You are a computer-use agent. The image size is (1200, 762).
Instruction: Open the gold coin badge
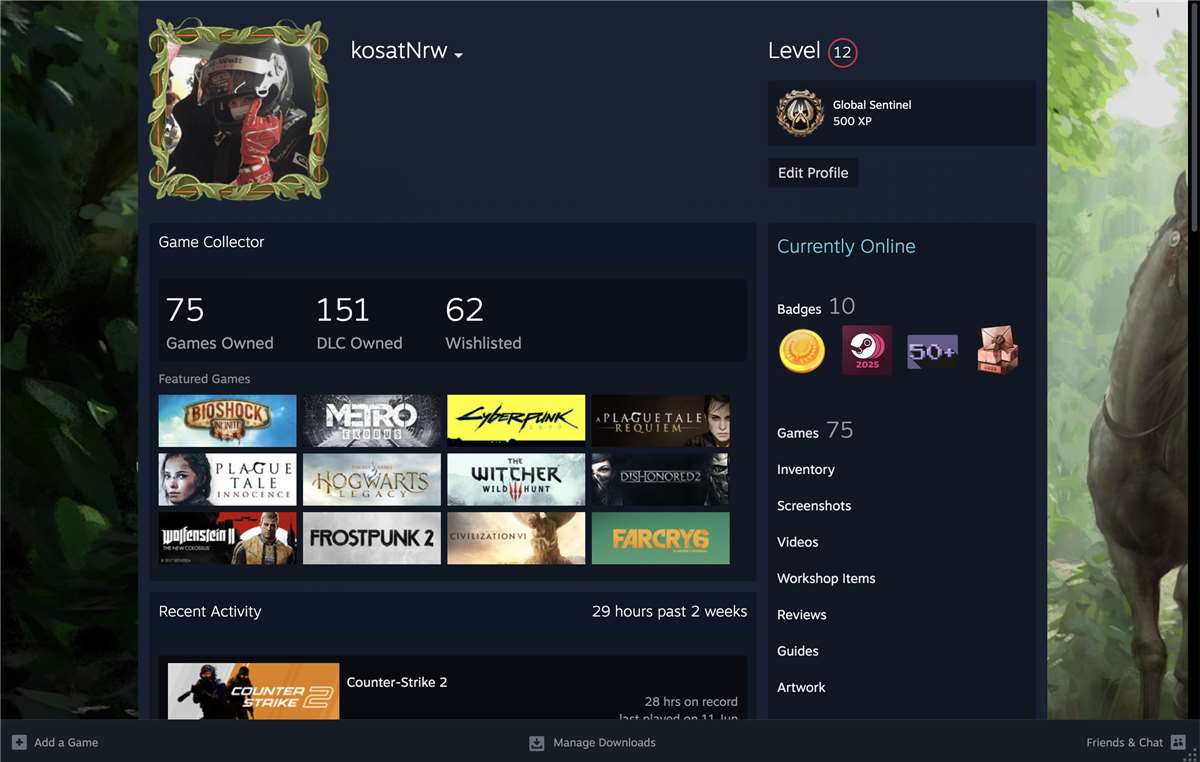click(x=802, y=351)
